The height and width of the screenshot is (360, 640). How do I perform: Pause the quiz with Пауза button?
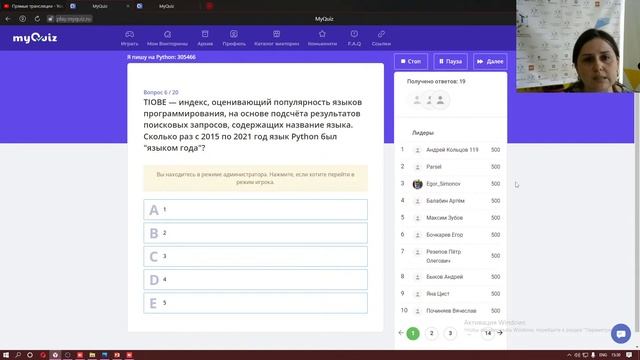click(451, 61)
